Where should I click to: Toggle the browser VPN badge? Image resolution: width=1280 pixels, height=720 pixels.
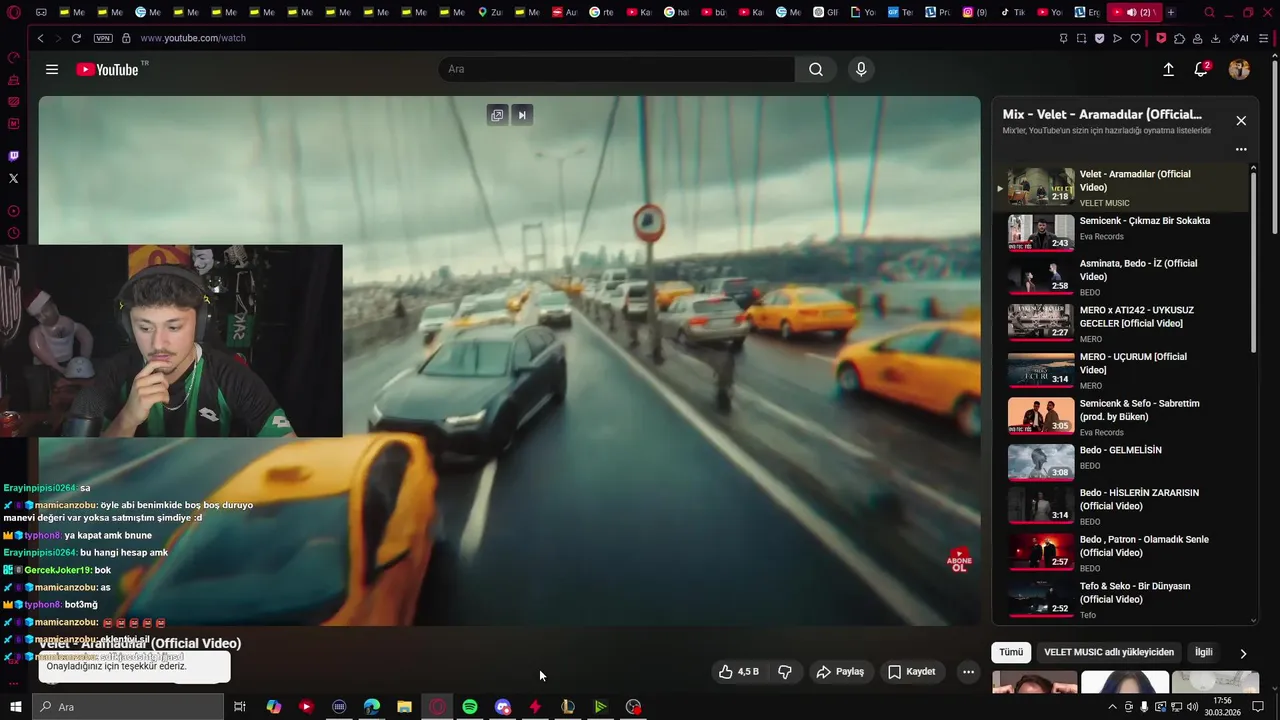tap(103, 38)
